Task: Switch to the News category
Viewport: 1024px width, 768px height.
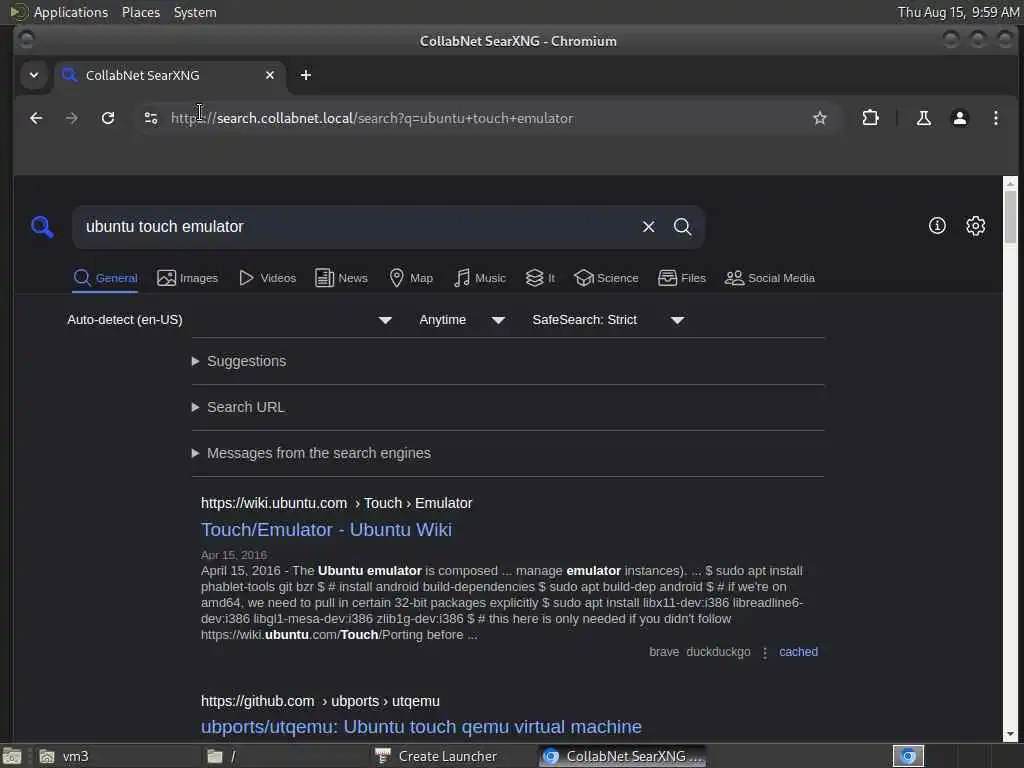Action: (342, 278)
